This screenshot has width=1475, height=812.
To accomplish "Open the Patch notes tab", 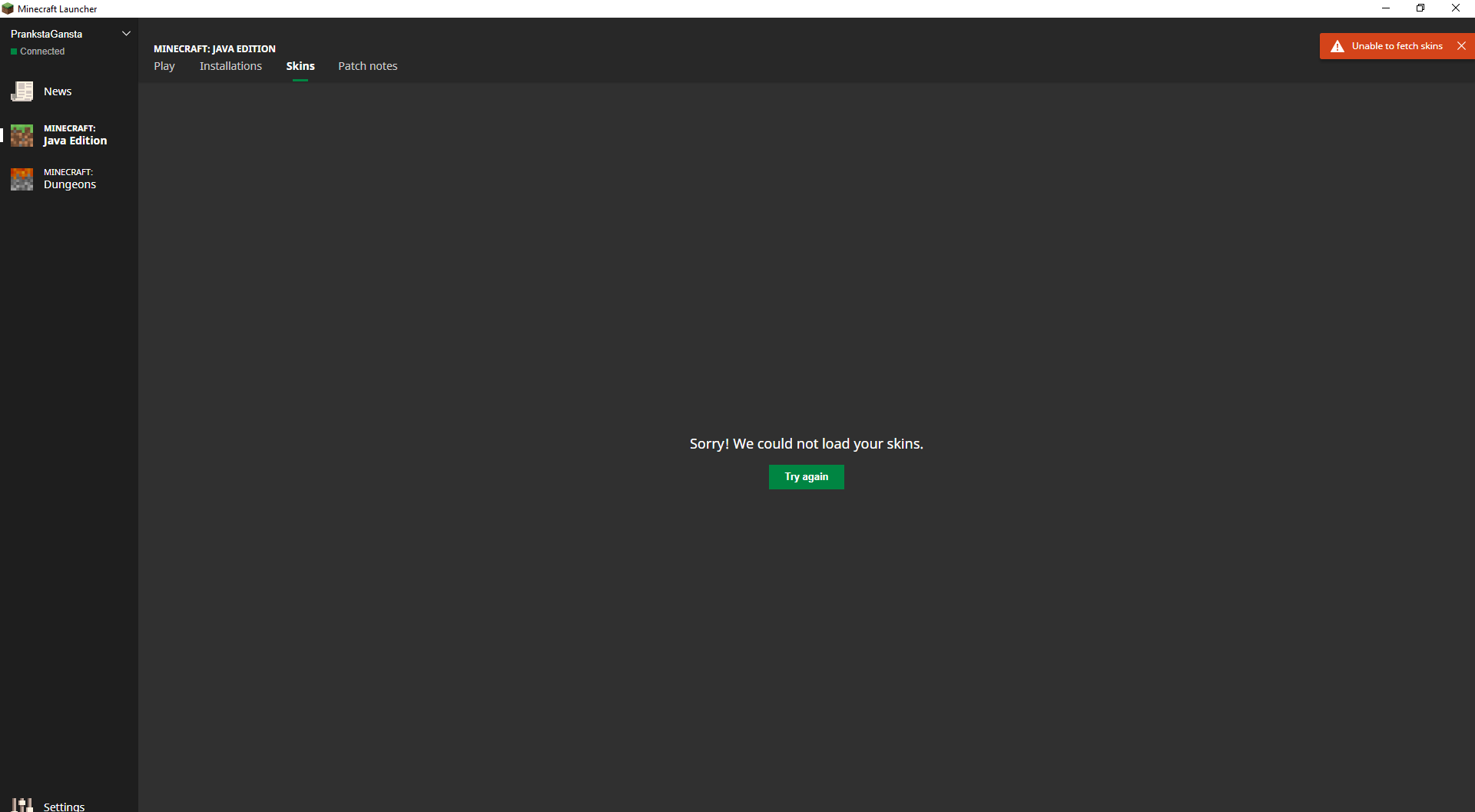I will (x=368, y=66).
